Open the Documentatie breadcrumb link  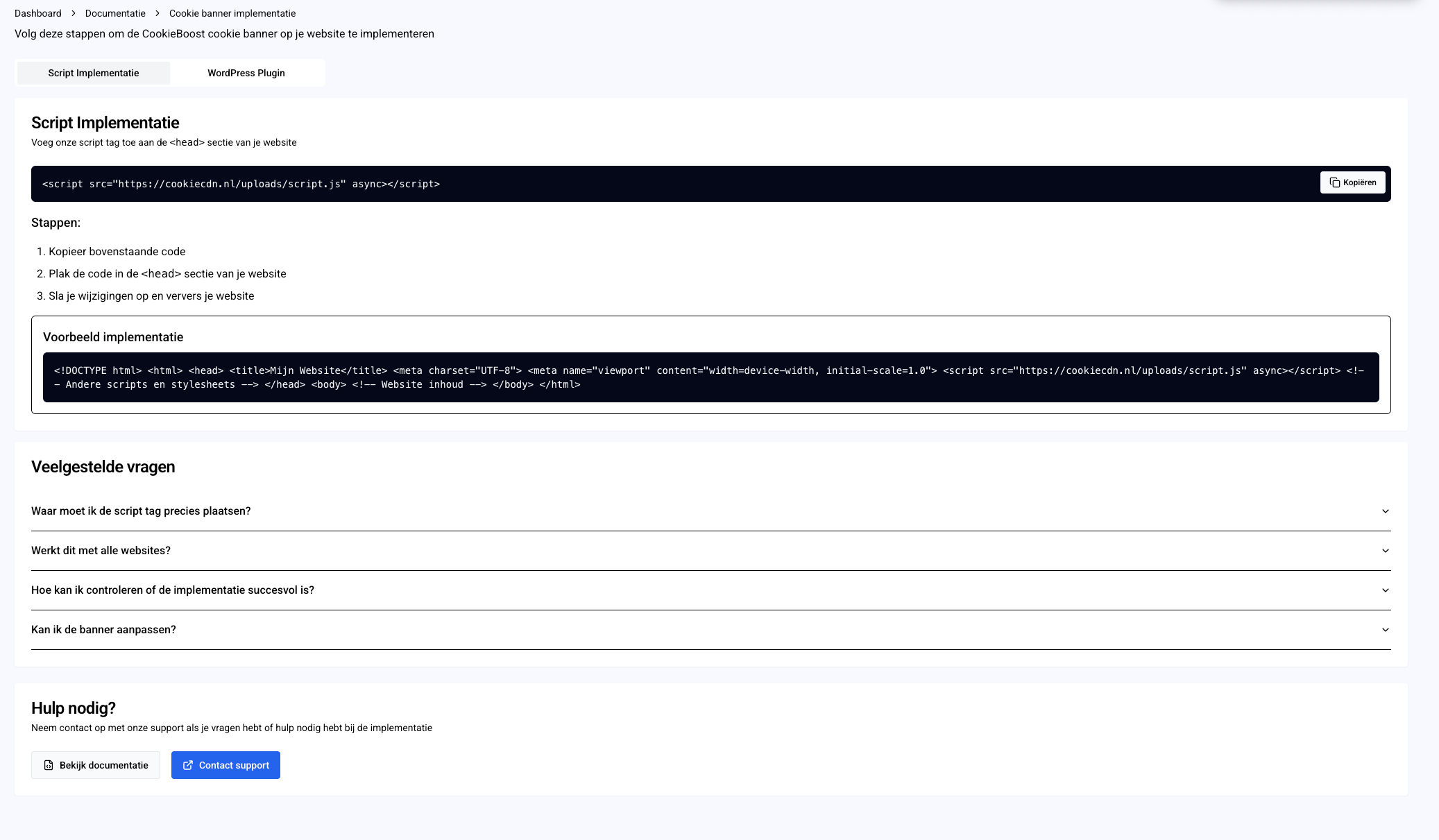[x=115, y=13]
